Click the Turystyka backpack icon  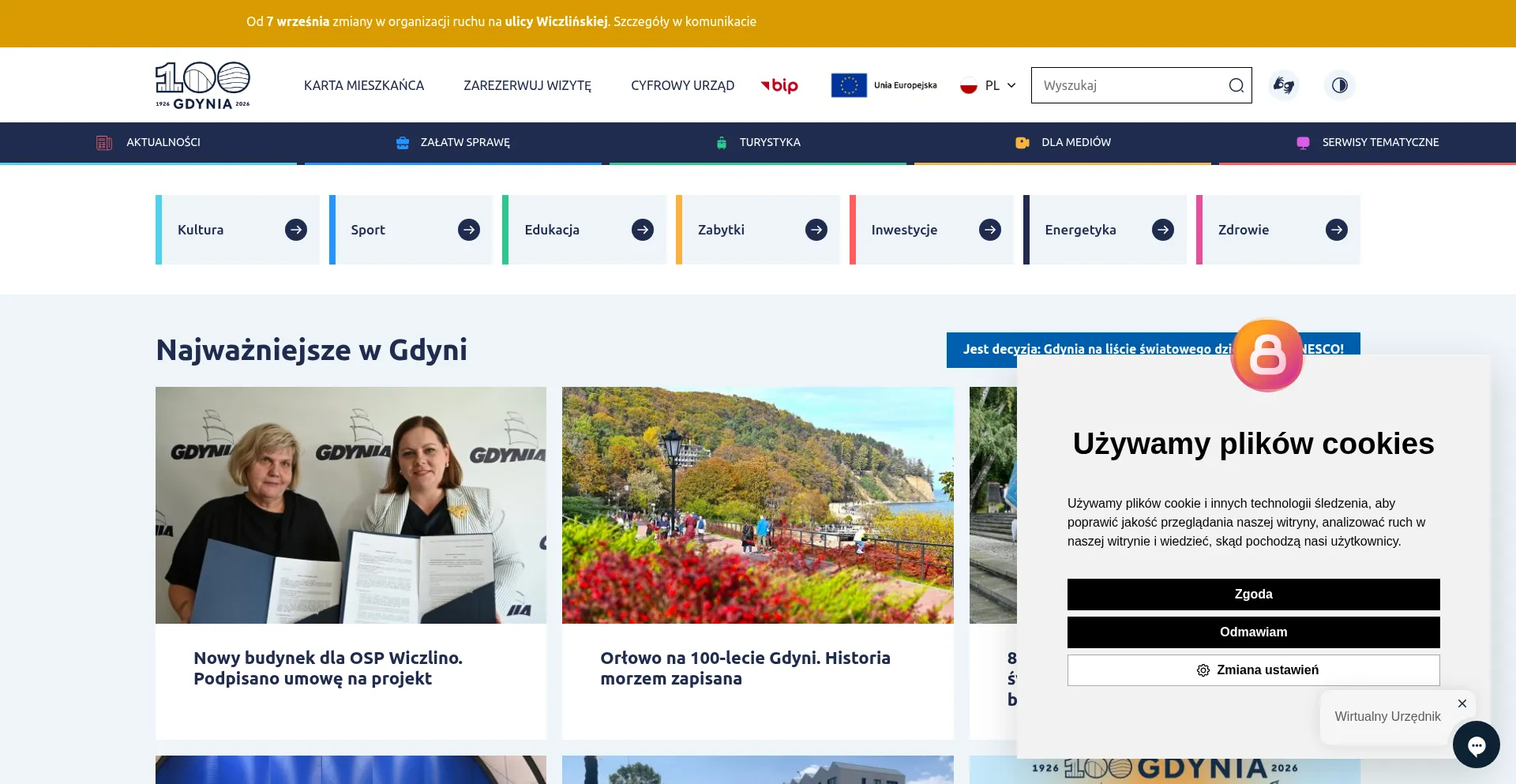click(x=722, y=143)
